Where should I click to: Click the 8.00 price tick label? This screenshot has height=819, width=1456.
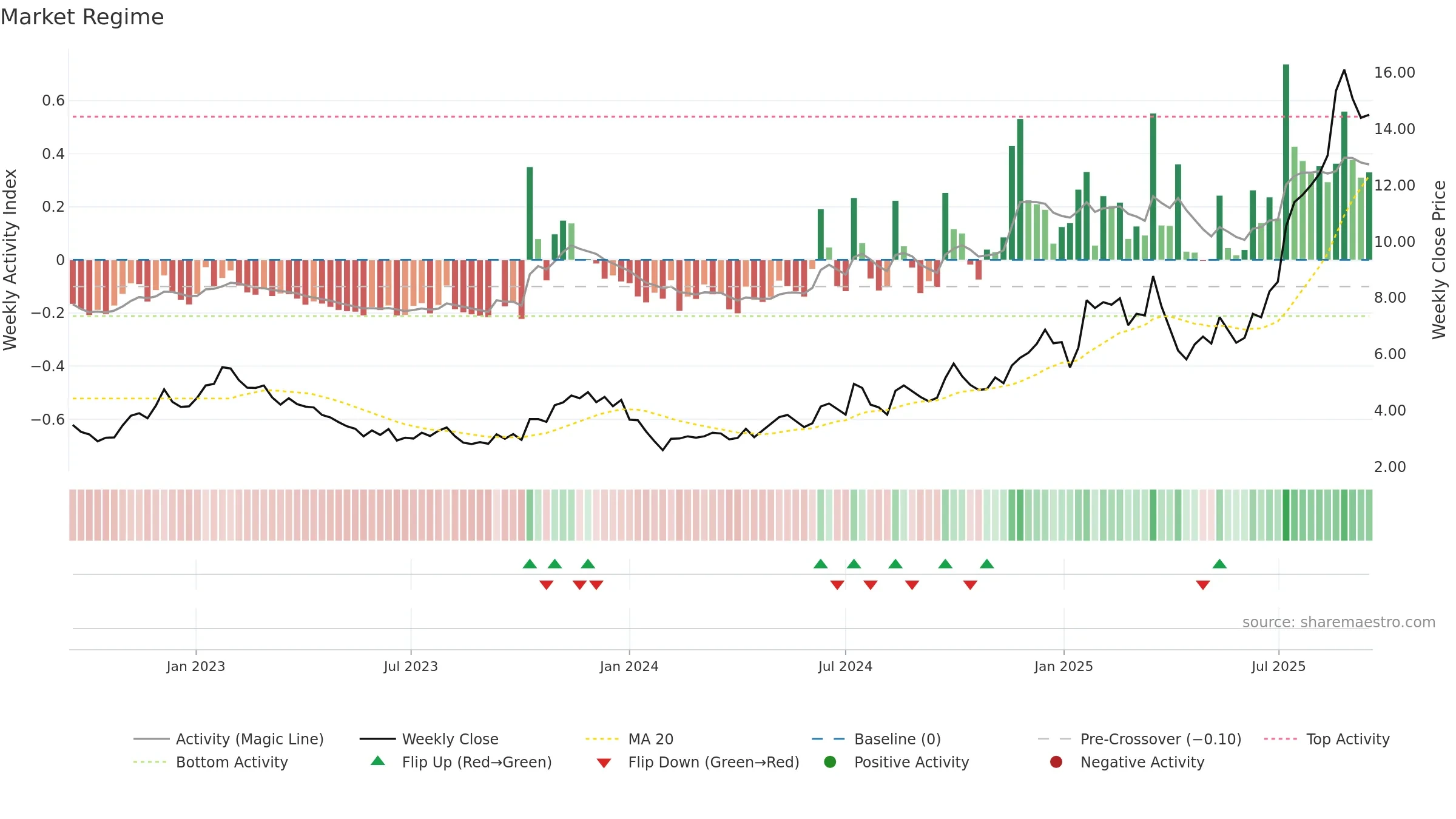[1390, 298]
